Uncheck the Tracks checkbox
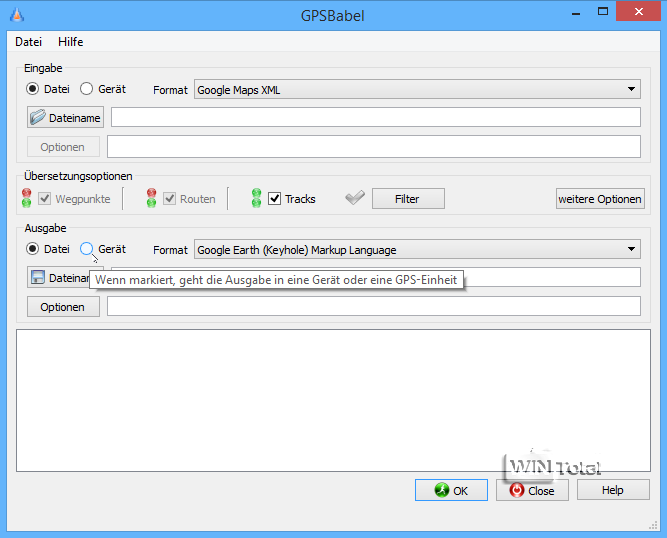The image size is (667, 538). (274, 199)
